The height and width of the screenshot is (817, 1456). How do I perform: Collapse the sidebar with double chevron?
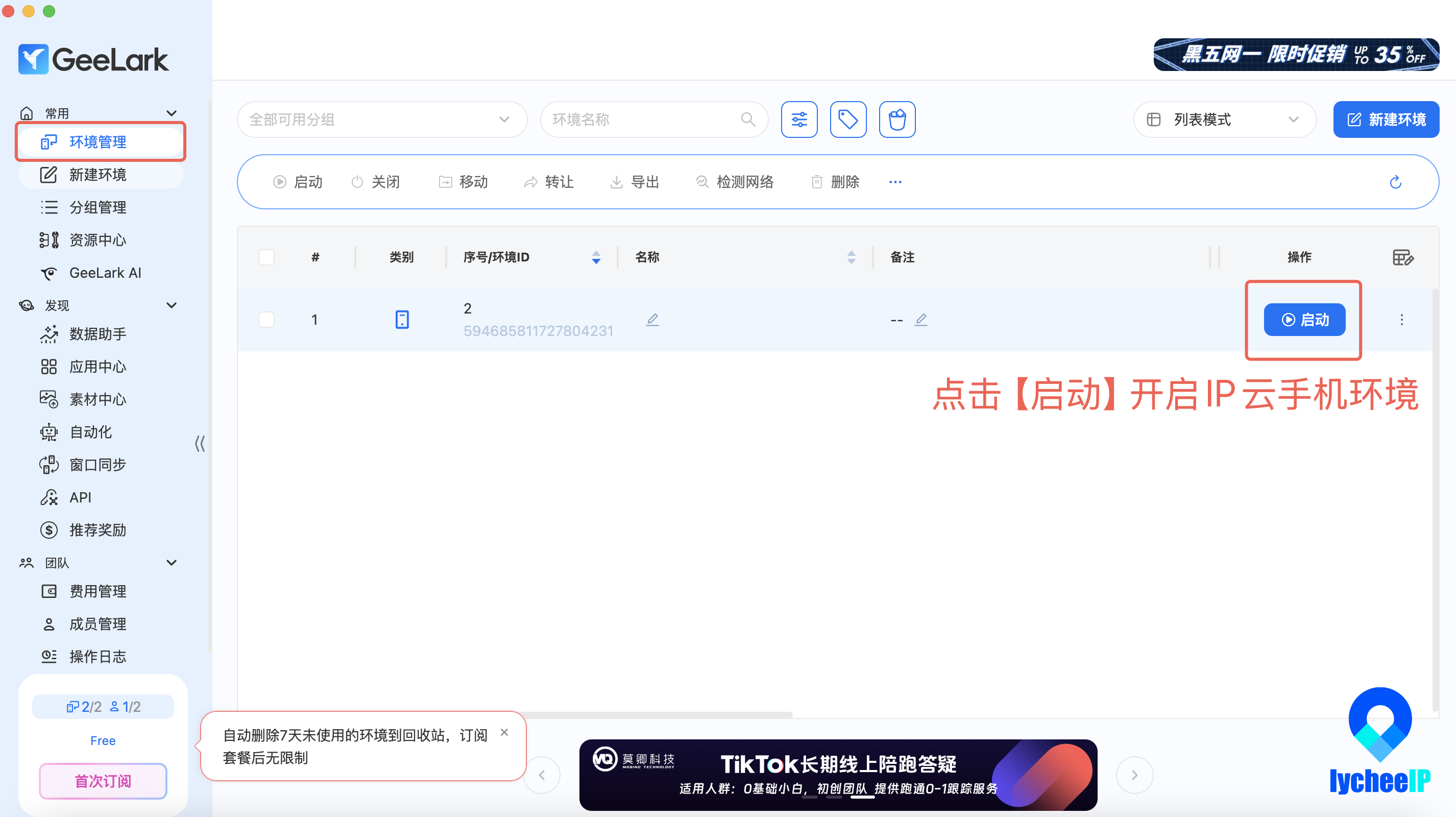click(x=200, y=443)
